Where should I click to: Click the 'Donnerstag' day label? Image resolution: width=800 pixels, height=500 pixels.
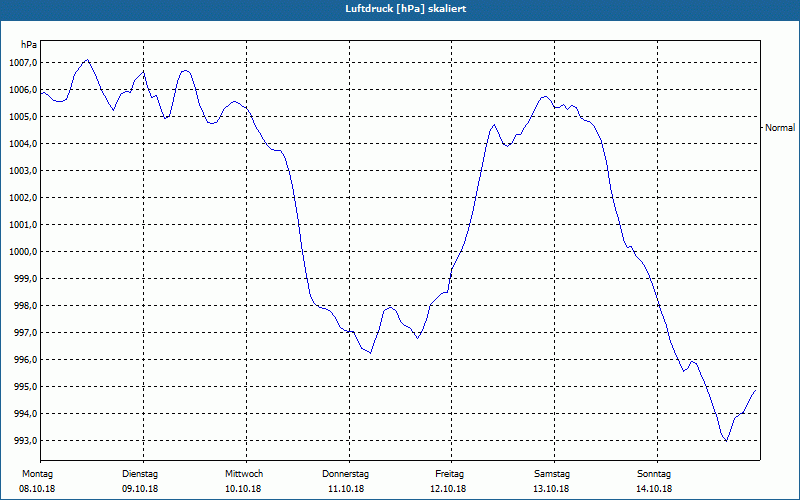[x=345, y=474]
